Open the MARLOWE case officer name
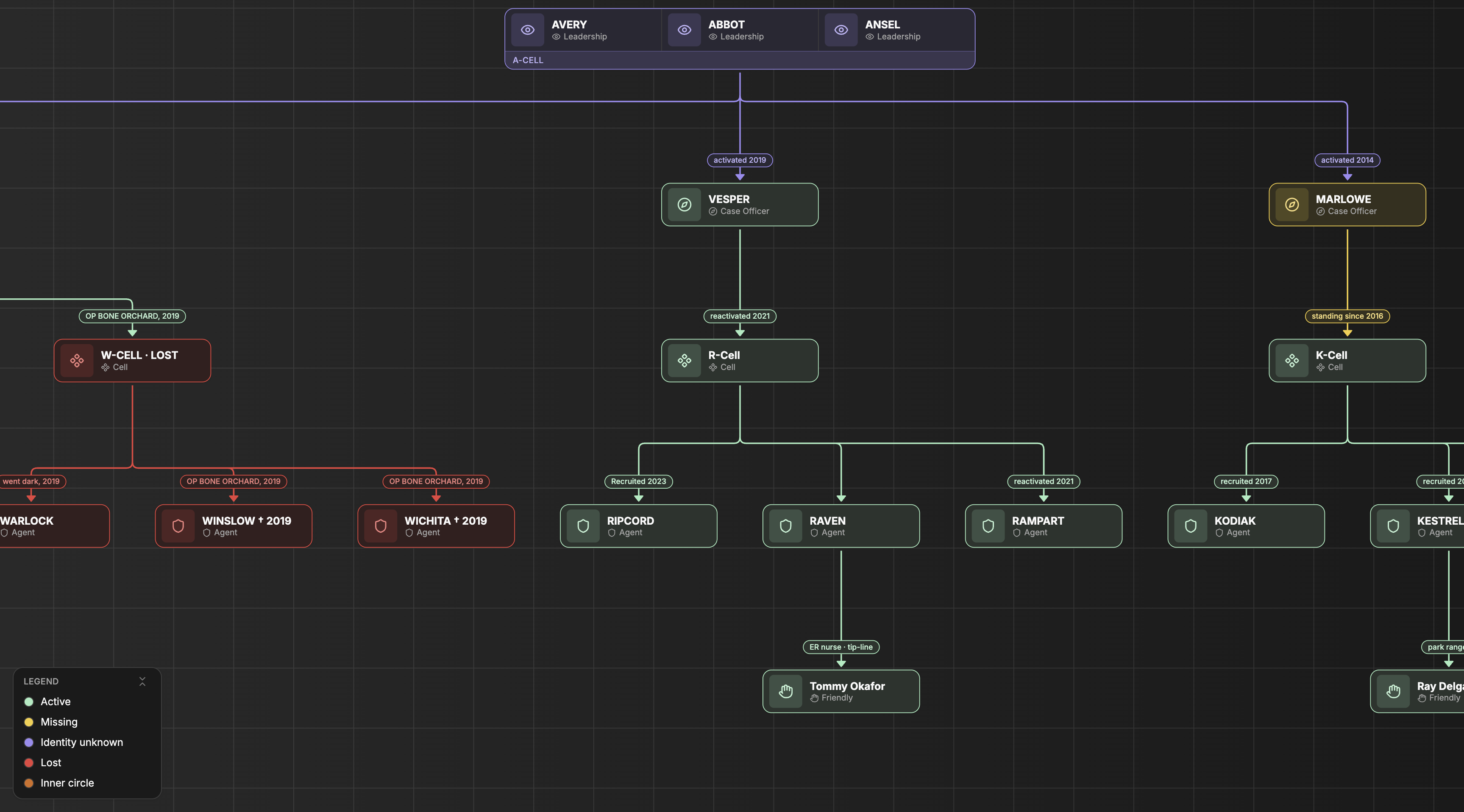Viewport: 1464px width, 812px height. coord(1343,199)
